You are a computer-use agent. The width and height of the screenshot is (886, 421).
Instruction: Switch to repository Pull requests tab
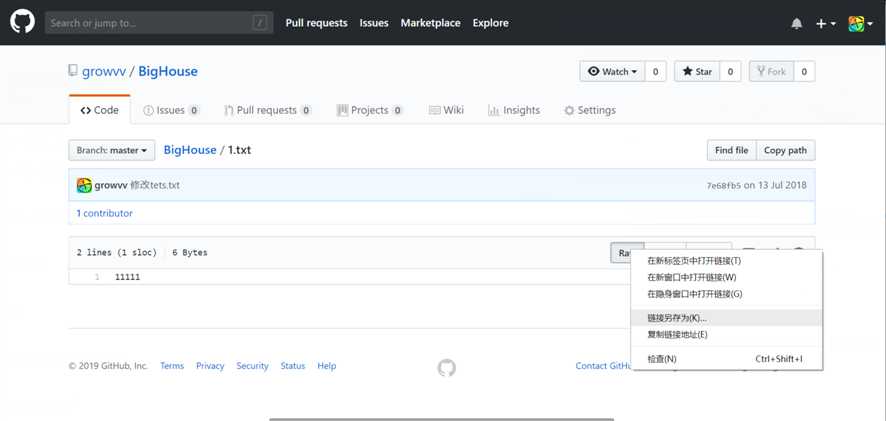click(267, 110)
